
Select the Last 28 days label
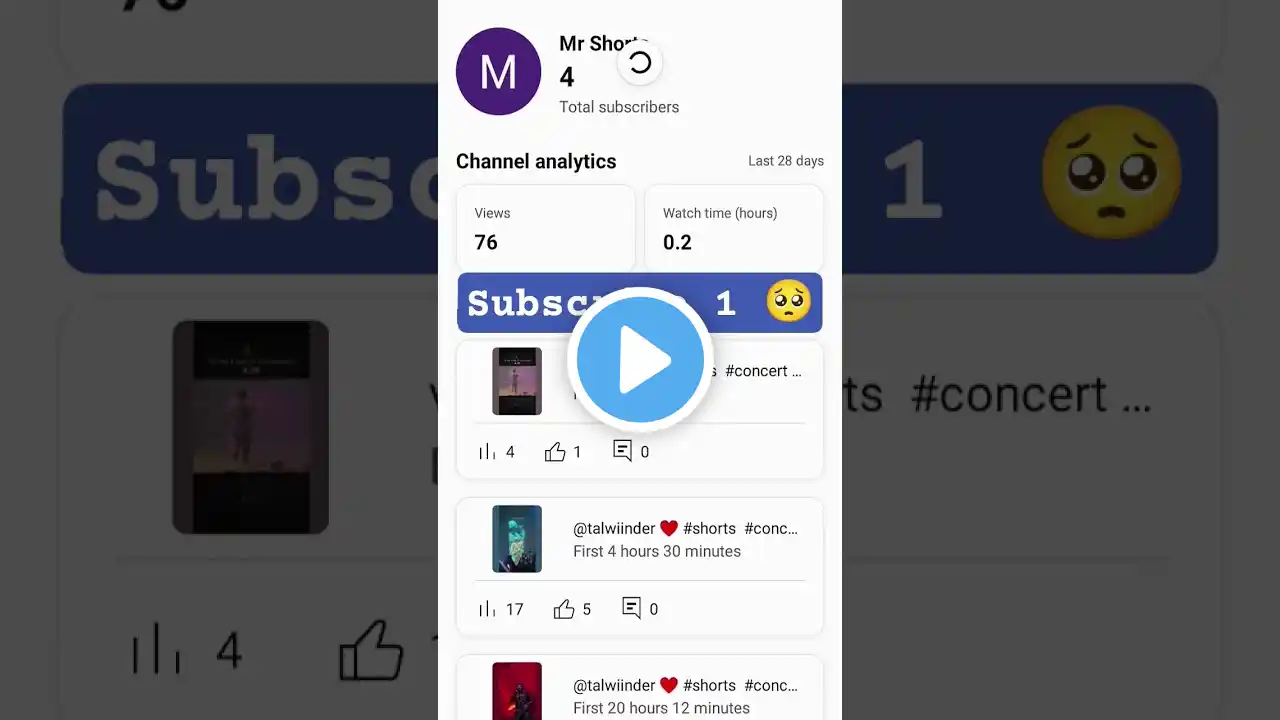point(786,161)
